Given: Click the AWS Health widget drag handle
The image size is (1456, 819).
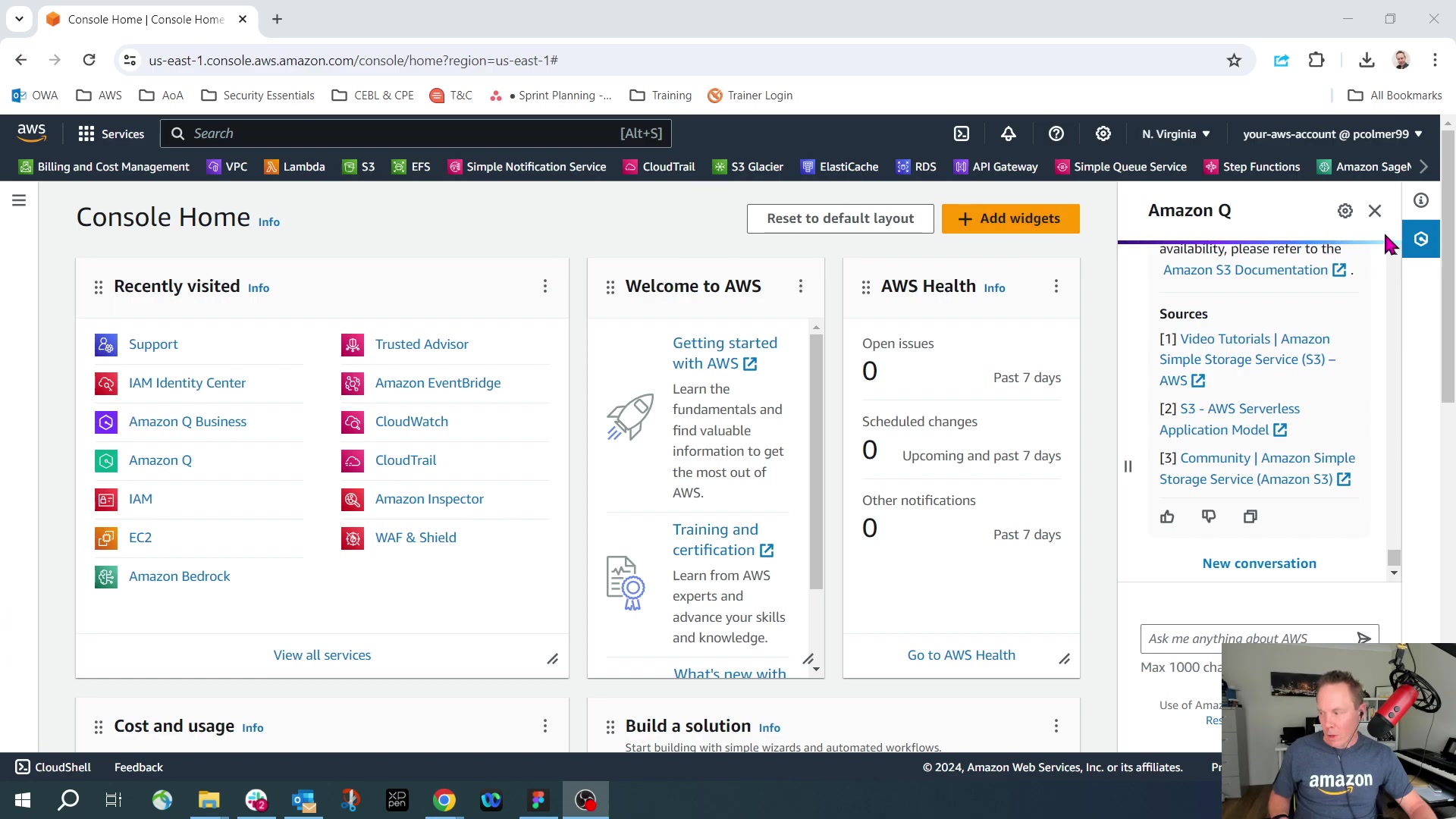Looking at the screenshot, I should [866, 287].
